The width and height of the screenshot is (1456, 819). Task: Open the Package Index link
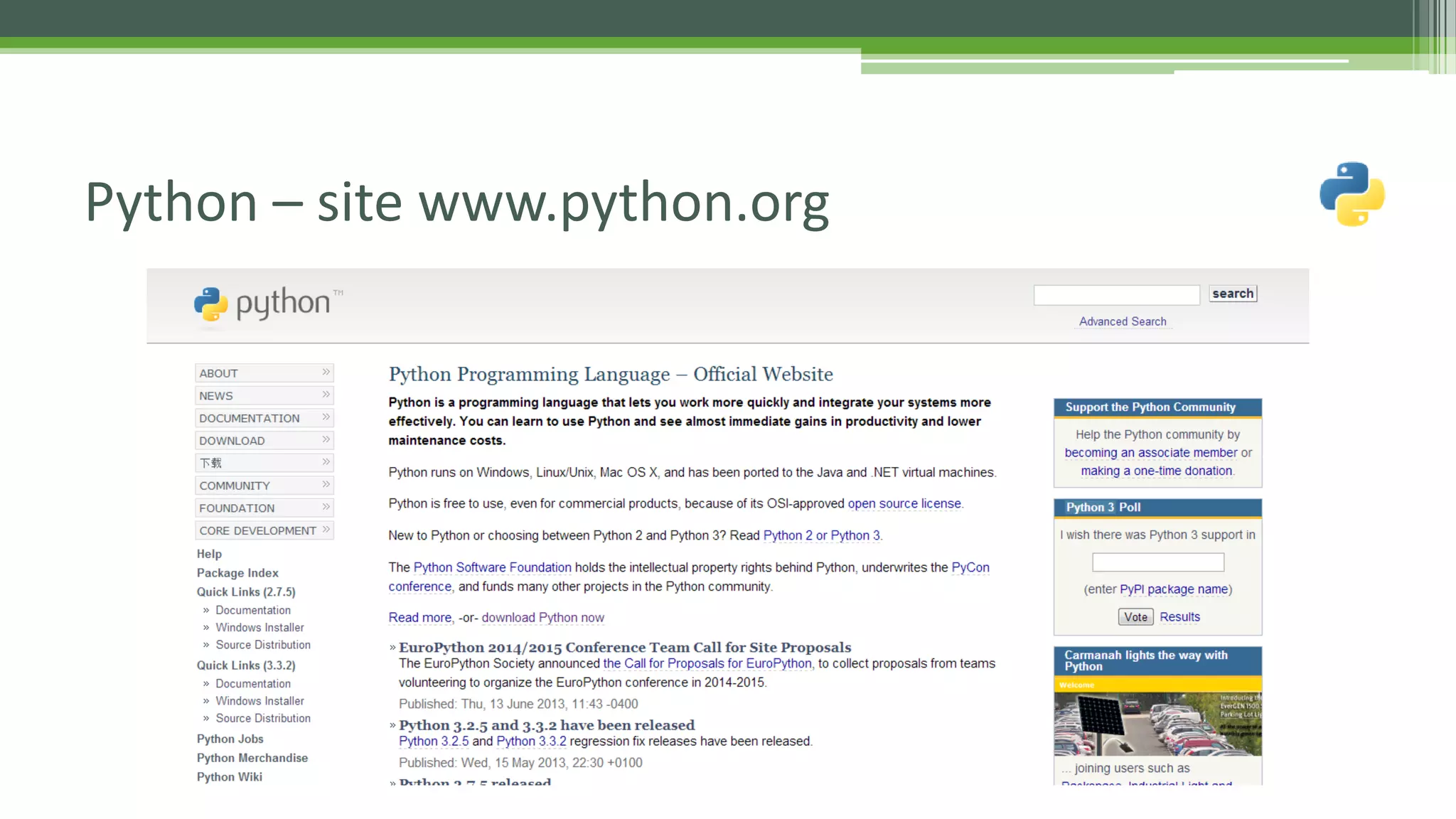(237, 573)
